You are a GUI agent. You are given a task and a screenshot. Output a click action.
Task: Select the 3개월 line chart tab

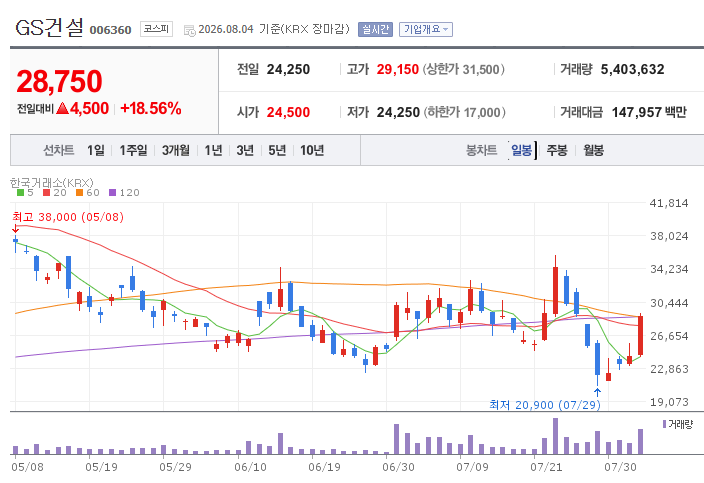176,150
